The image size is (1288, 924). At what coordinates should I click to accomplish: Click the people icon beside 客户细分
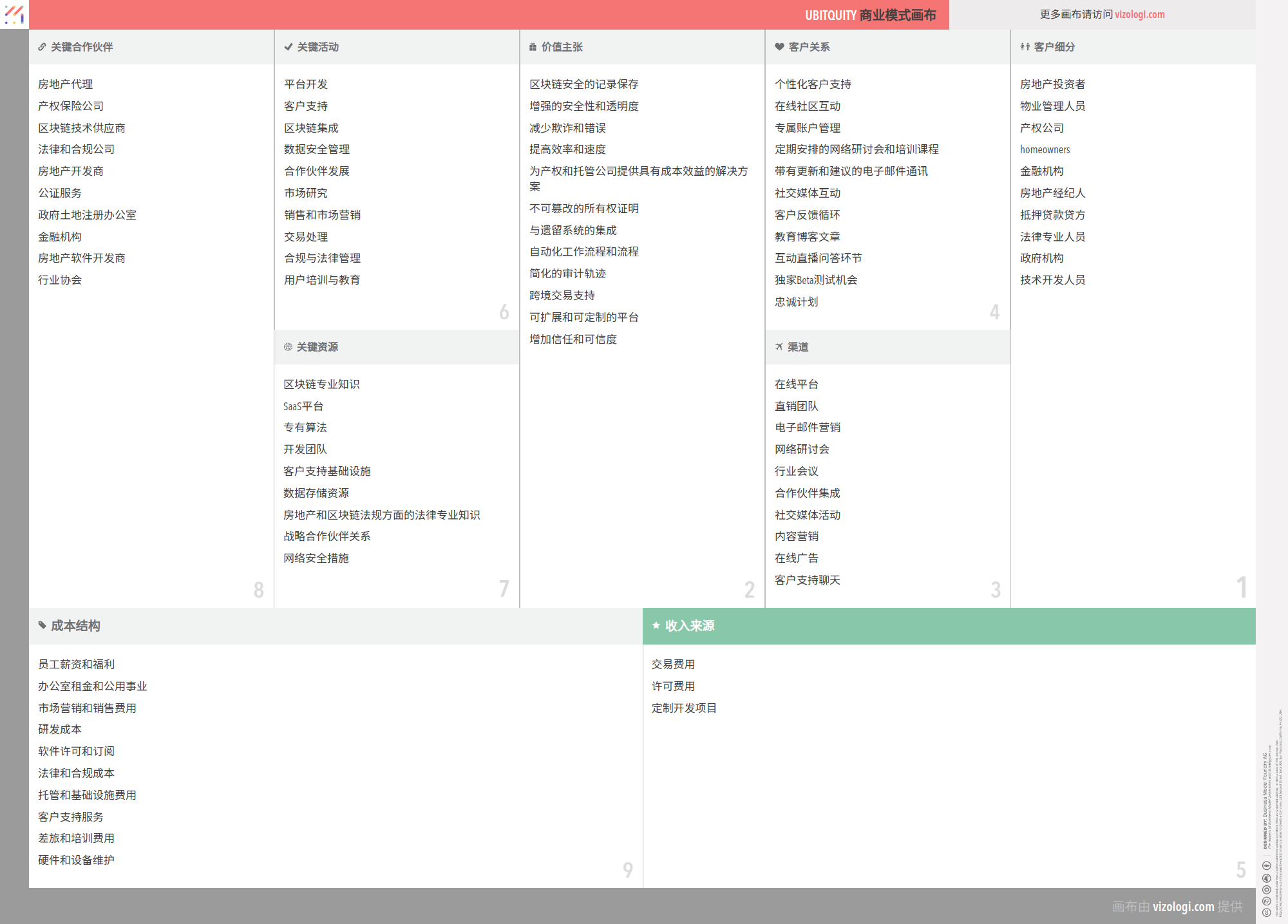[1024, 46]
